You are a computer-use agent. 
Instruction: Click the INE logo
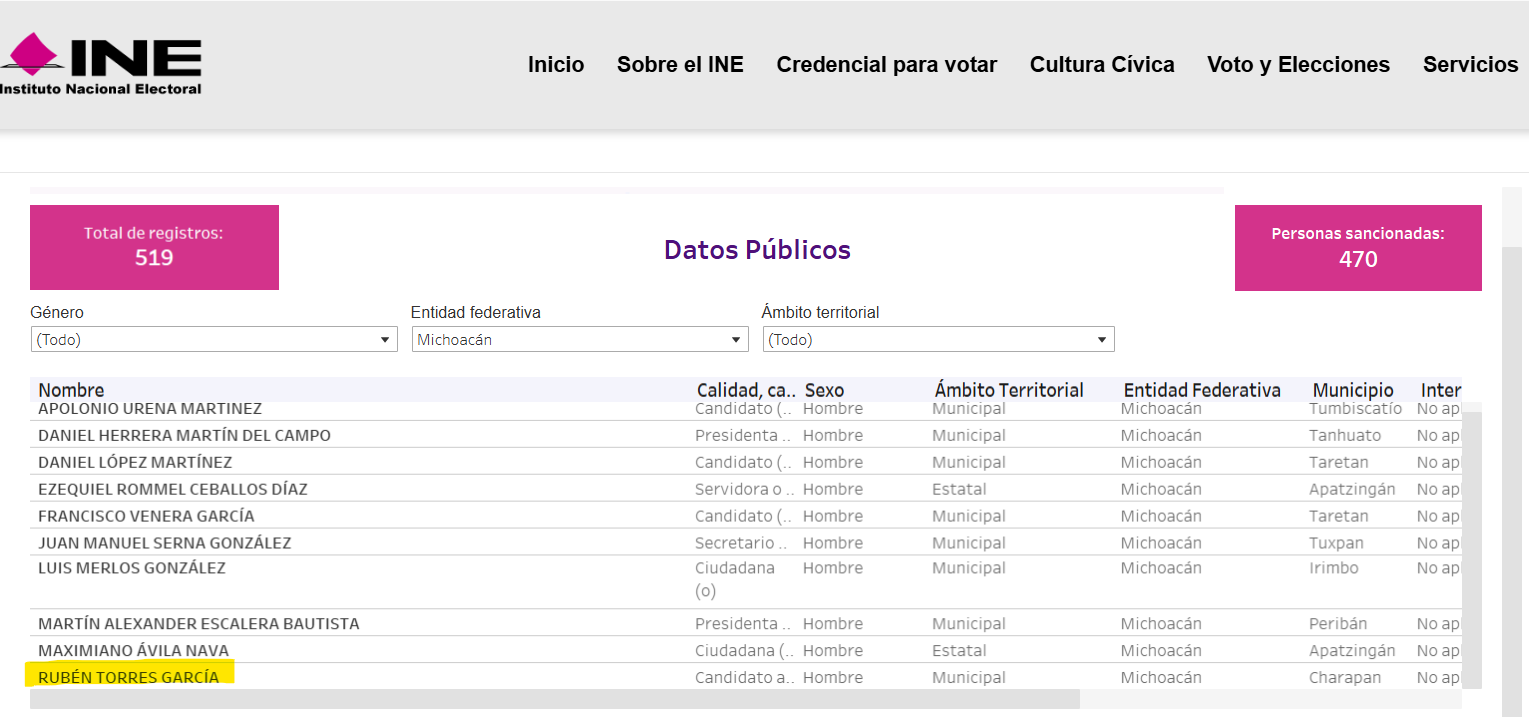101,64
